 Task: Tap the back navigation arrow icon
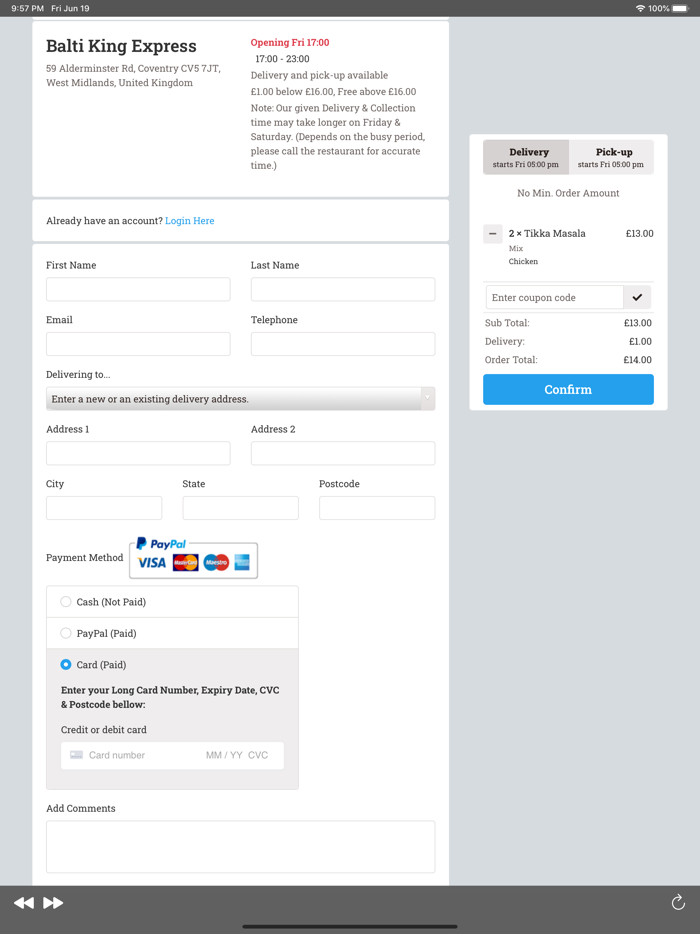(x=24, y=903)
